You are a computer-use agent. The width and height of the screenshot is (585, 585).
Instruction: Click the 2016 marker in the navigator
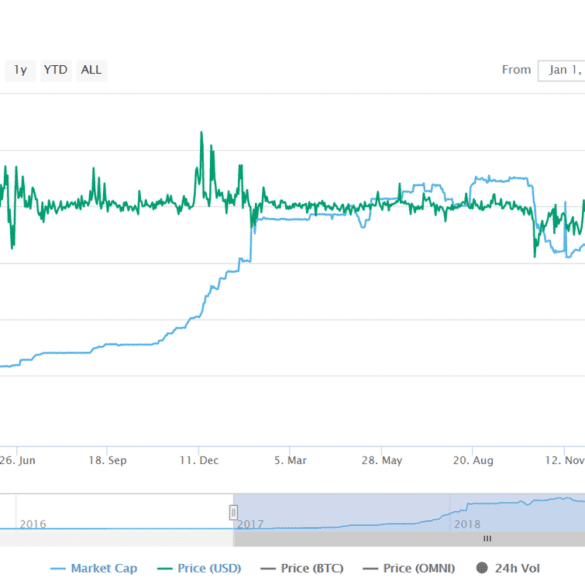(x=33, y=524)
